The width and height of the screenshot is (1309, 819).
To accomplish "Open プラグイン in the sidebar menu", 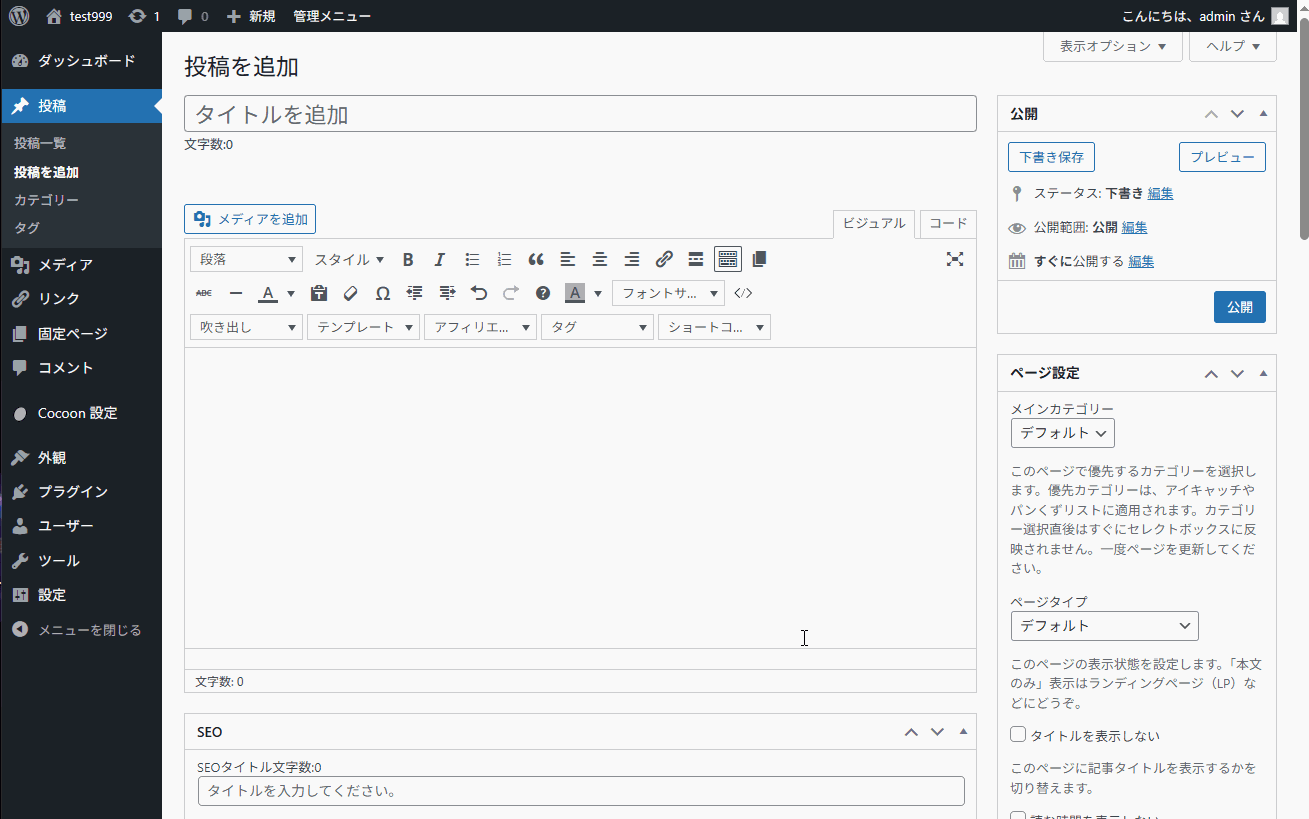I will [x=81, y=492].
